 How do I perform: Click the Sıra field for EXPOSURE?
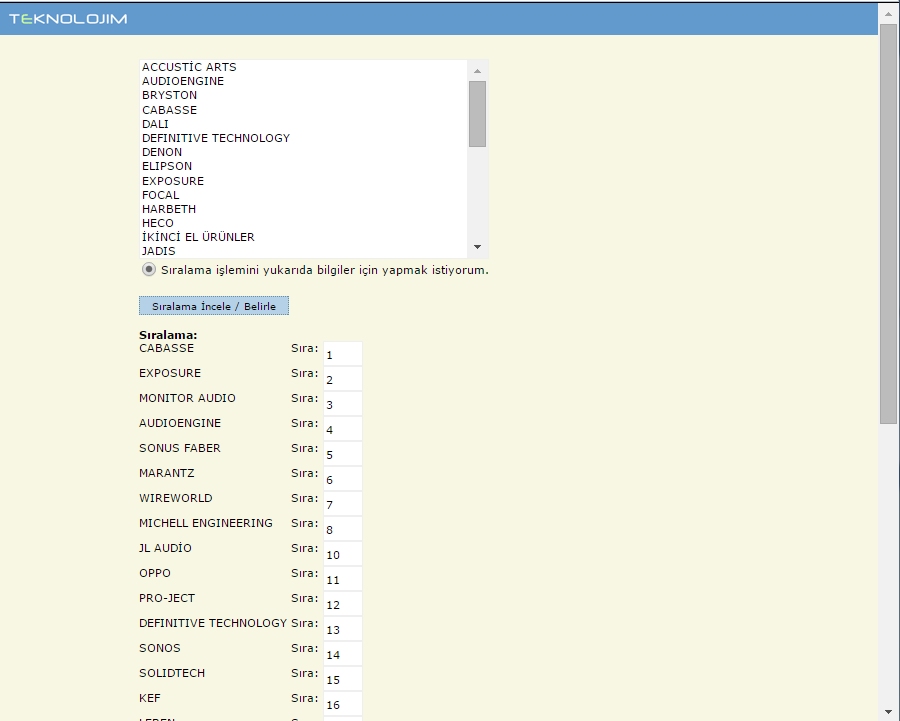[x=343, y=378]
